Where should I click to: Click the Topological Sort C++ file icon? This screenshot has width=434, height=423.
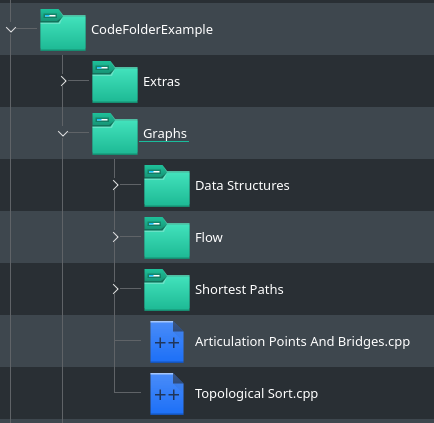click(x=167, y=394)
